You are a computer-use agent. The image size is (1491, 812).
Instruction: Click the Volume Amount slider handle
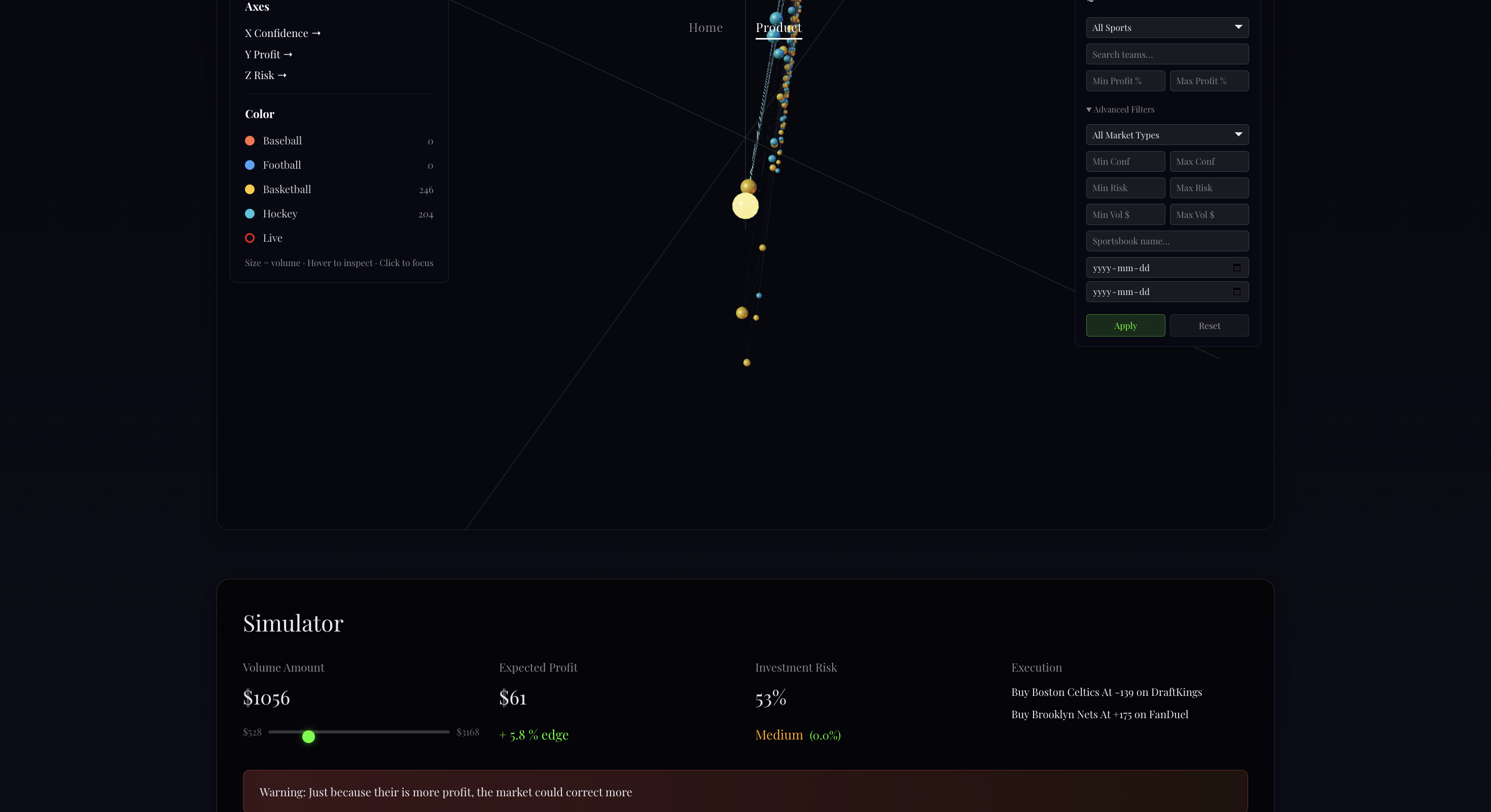308,736
